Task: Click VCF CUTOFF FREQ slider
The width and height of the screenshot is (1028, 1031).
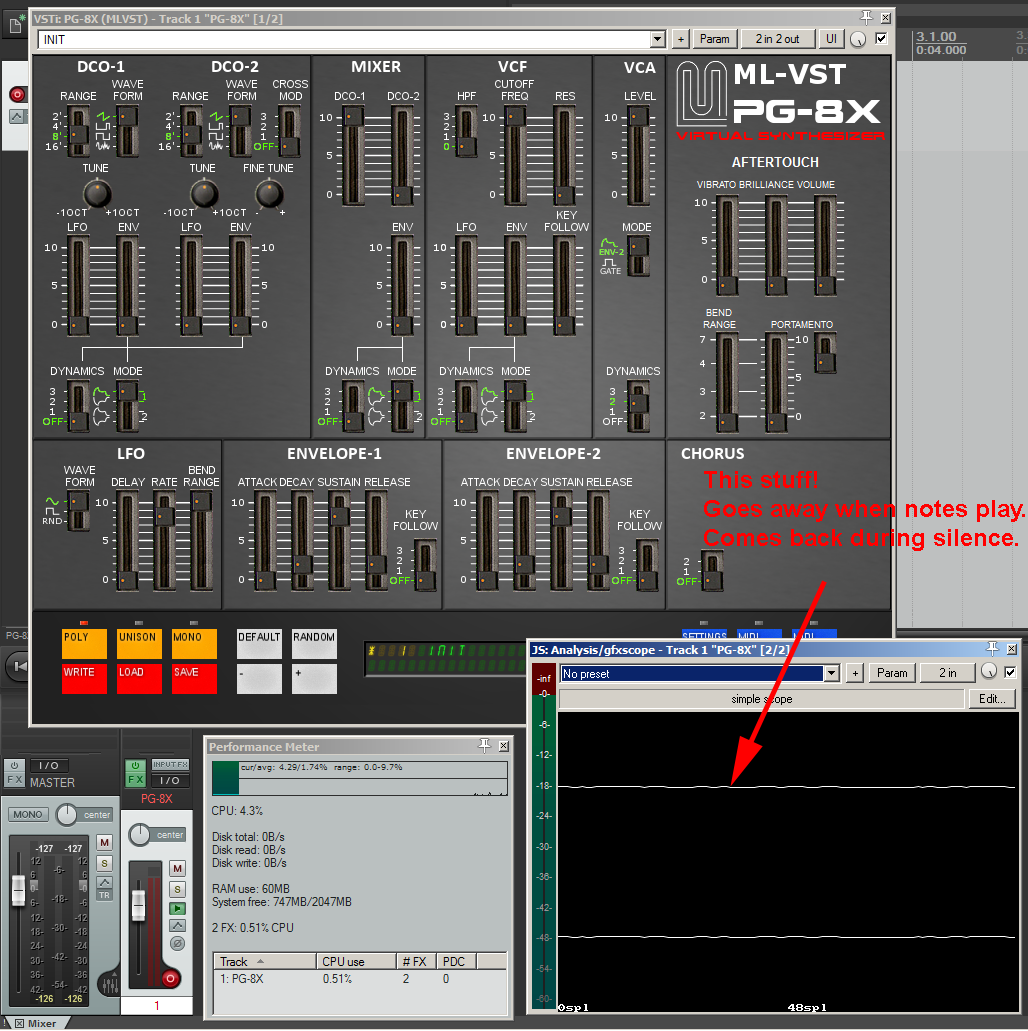Action: (514, 156)
